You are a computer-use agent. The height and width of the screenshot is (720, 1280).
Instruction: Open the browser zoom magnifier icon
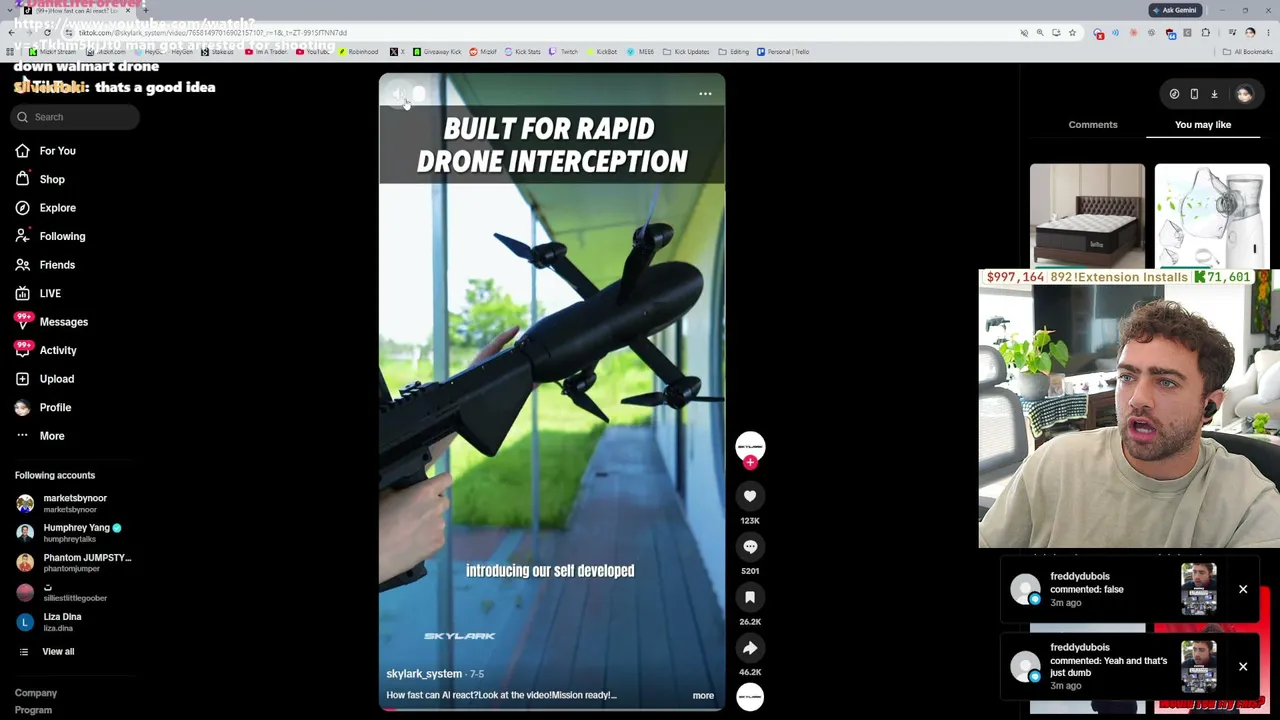tap(1040, 33)
